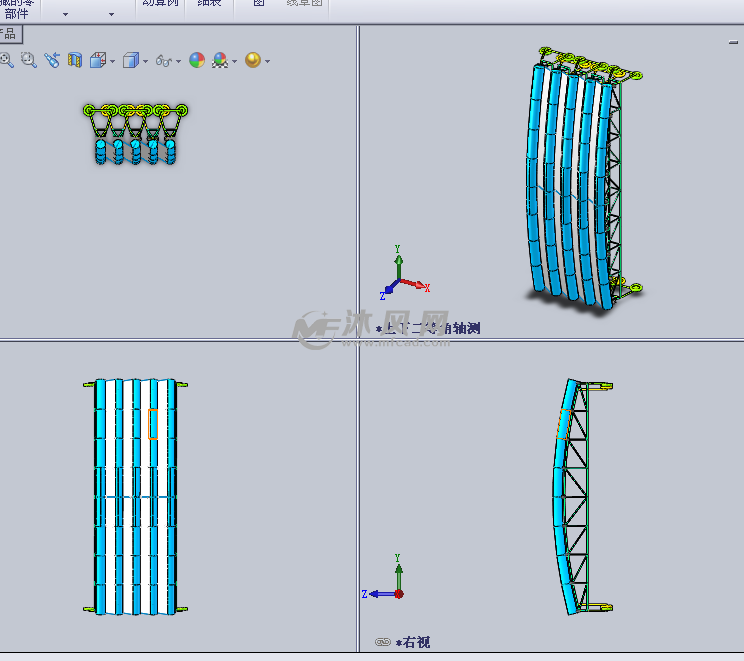The image size is (744, 661).
Task: Select the Zoom to Area magnifier icon
Action: point(28,60)
